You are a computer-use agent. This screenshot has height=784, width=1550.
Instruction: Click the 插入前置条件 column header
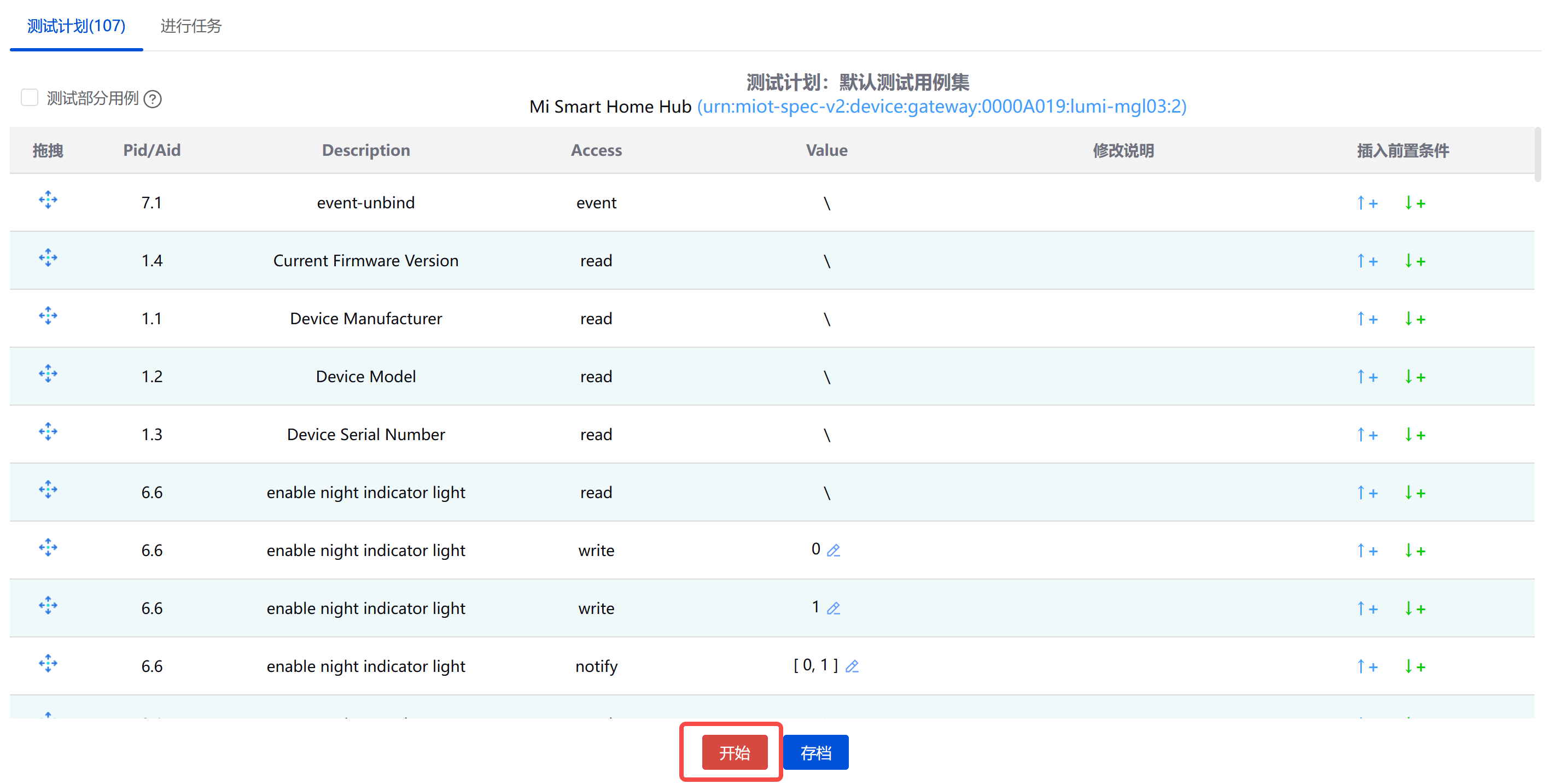pos(1402,150)
